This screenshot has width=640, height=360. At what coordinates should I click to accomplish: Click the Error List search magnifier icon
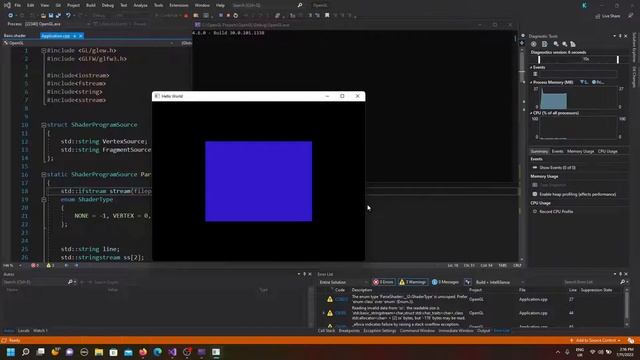pos(622,282)
